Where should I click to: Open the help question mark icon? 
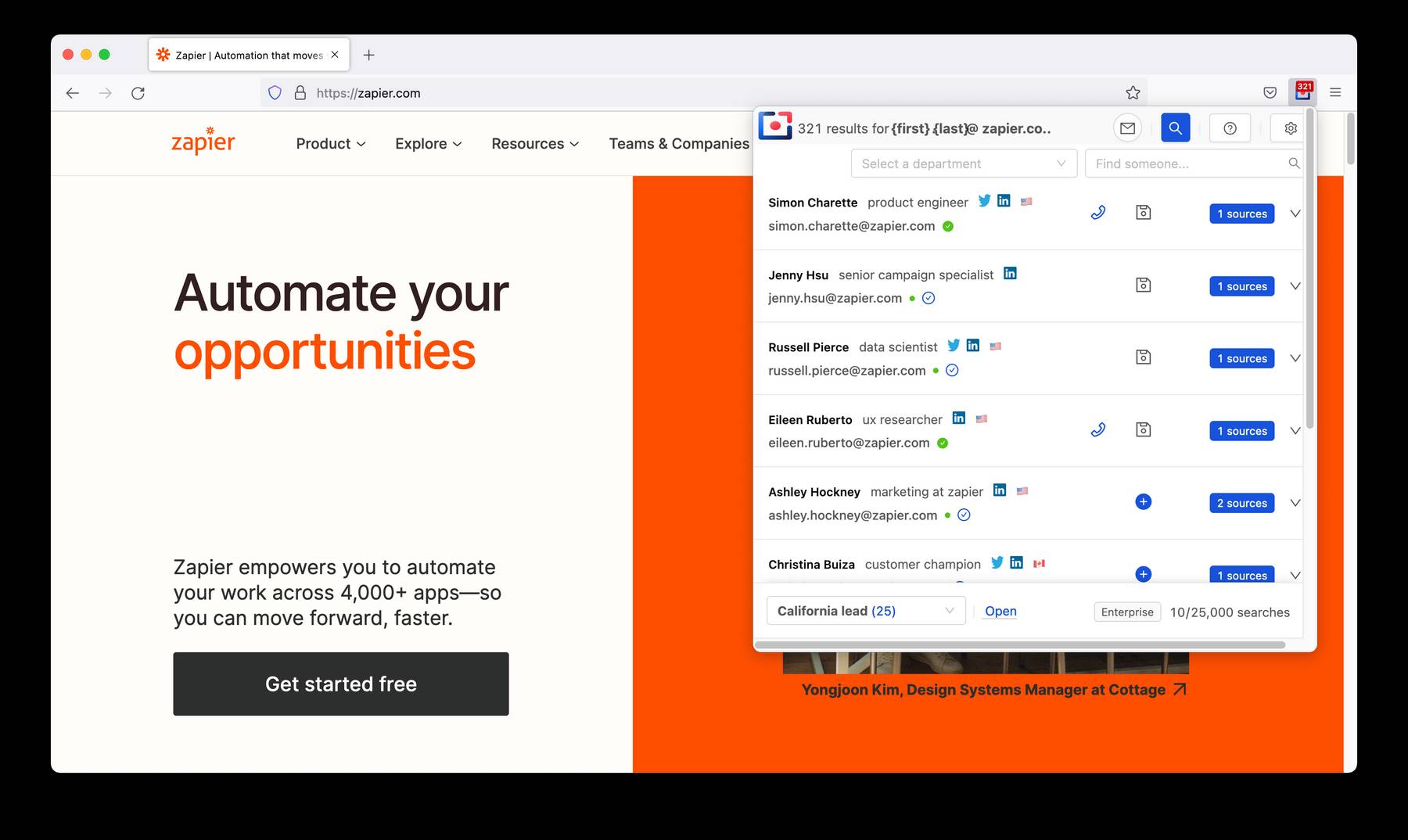pyautogui.click(x=1230, y=128)
